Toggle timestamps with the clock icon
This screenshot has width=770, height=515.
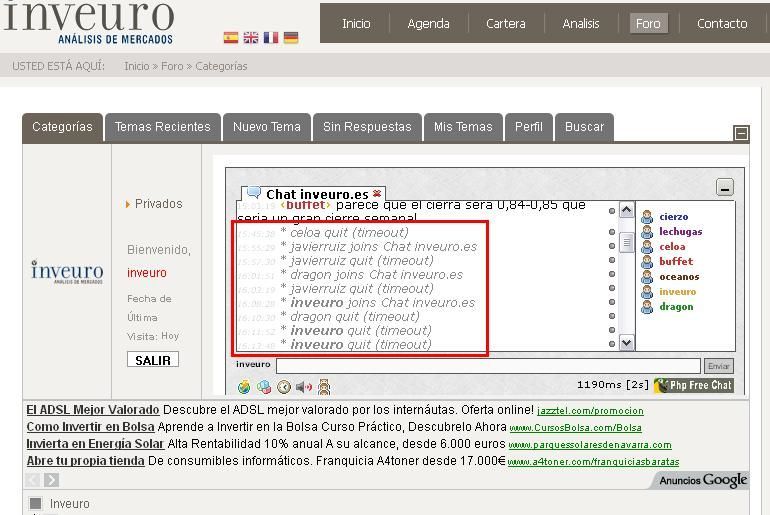tap(284, 387)
